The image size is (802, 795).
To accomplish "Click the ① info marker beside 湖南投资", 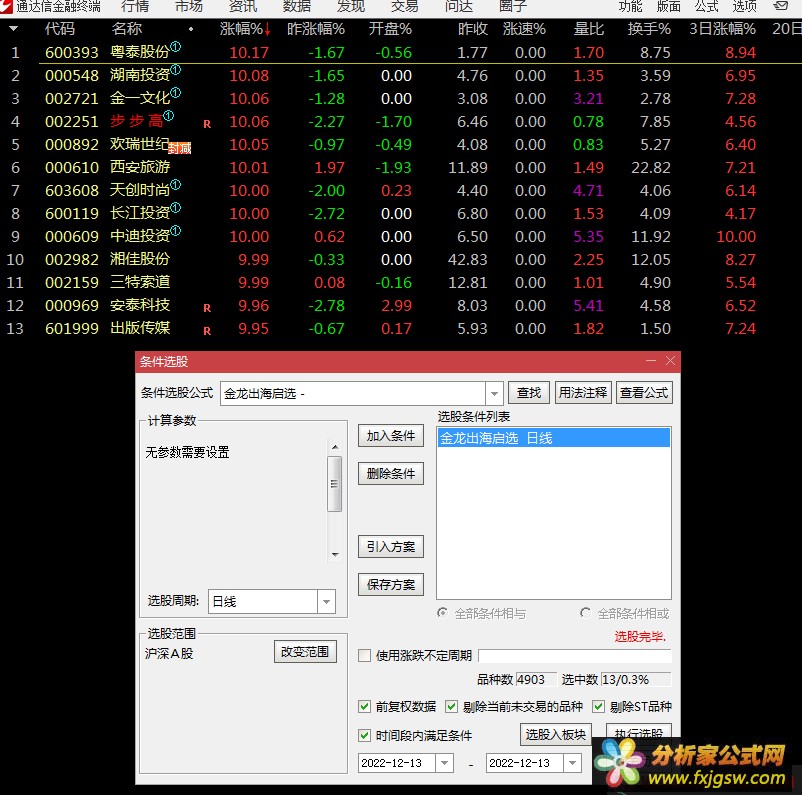I will click(x=175, y=70).
